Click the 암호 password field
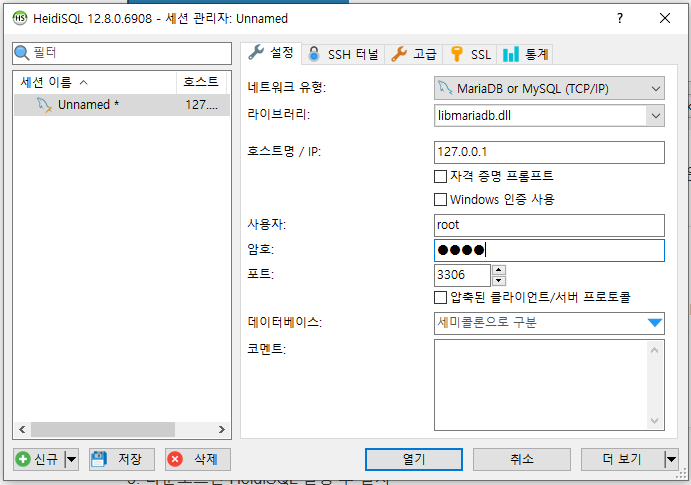 (x=549, y=250)
